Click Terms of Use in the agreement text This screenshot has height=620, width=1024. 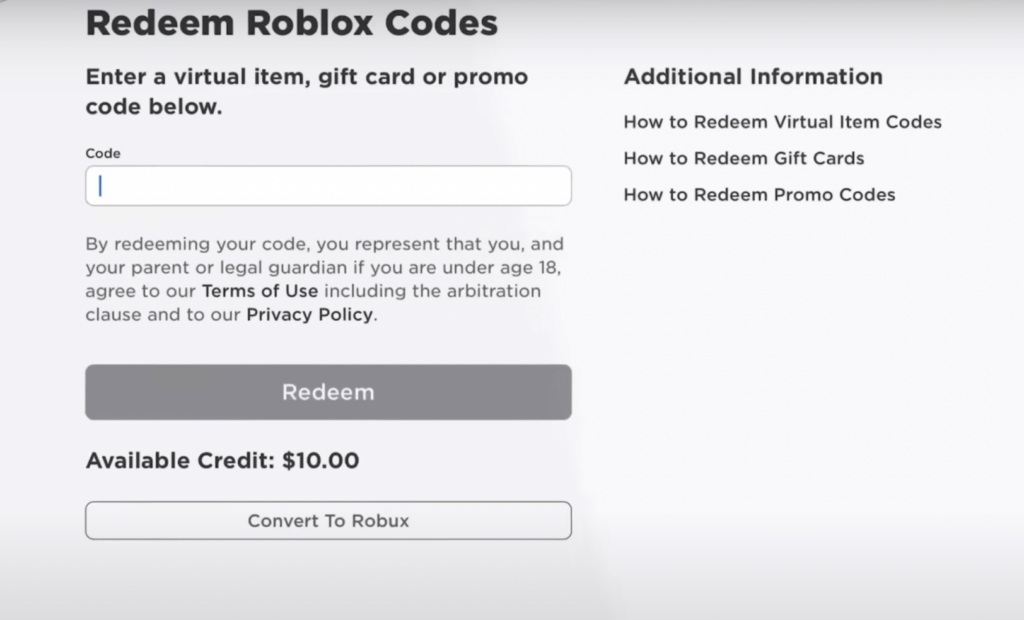click(x=260, y=291)
